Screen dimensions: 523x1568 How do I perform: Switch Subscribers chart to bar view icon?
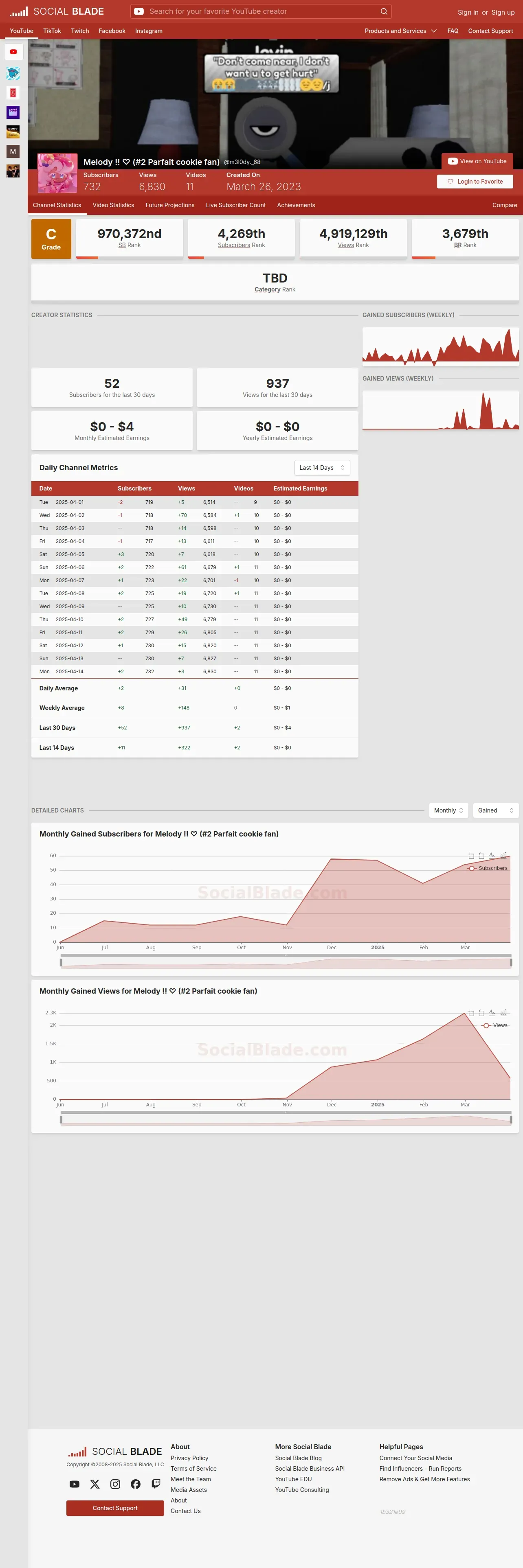[503, 856]
